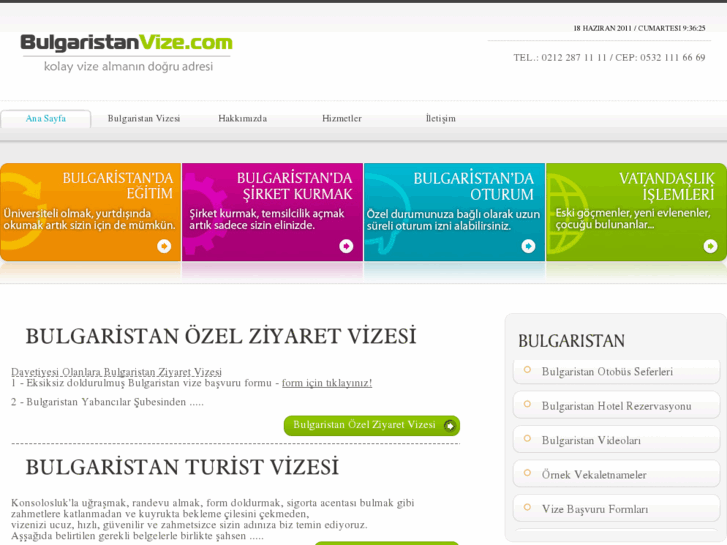Open the Vize Başvuru Formları link
The height and width of the screenshot is (545, 727).
pos(595,509)
